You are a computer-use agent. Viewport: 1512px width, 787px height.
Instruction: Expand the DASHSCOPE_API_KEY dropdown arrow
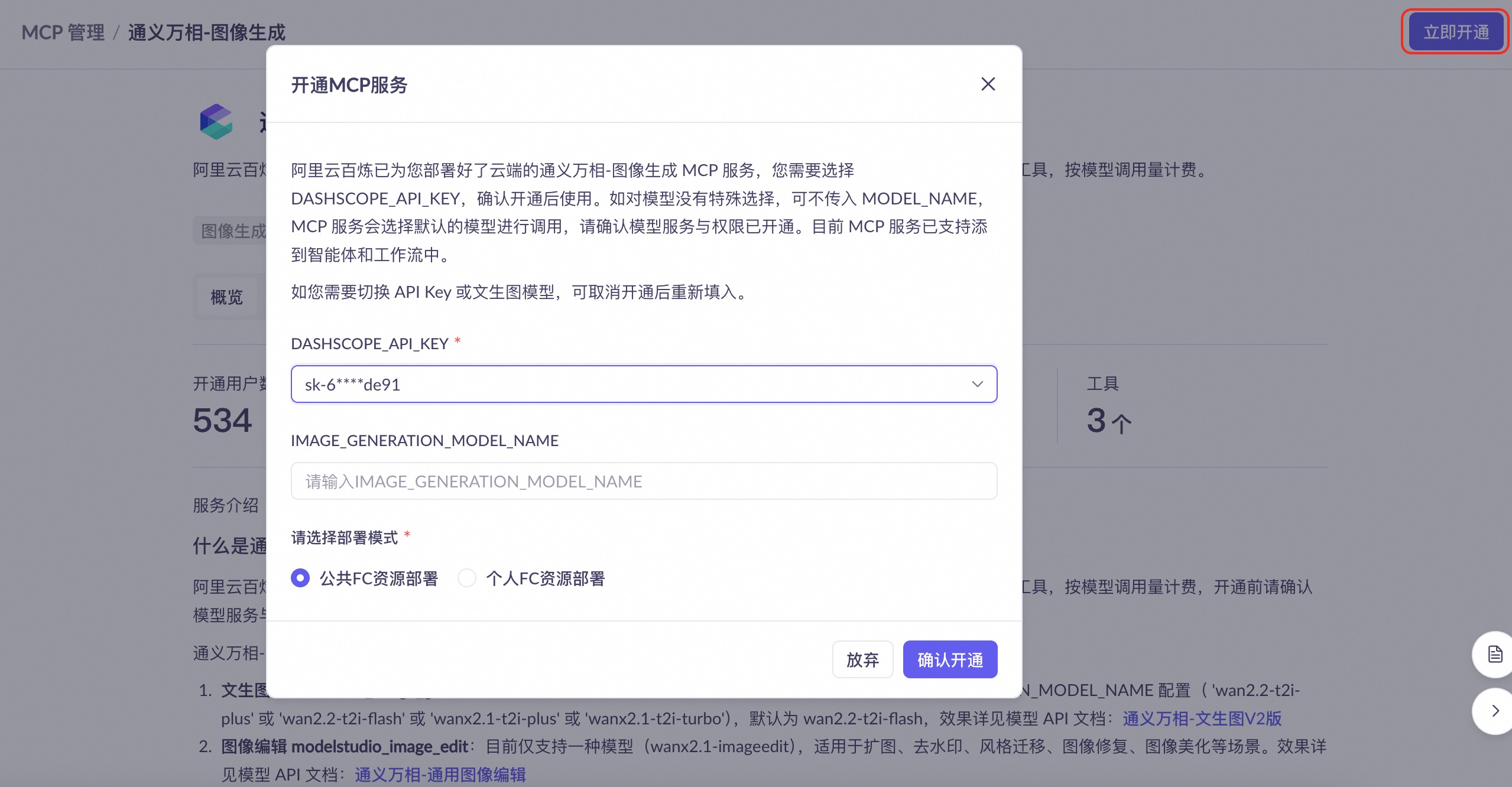click(977, 384)
